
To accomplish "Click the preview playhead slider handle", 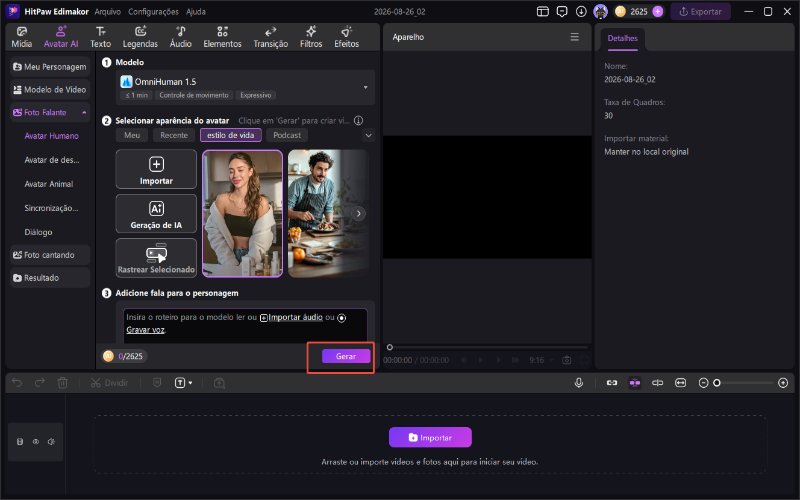I will (x=390, y=347).
